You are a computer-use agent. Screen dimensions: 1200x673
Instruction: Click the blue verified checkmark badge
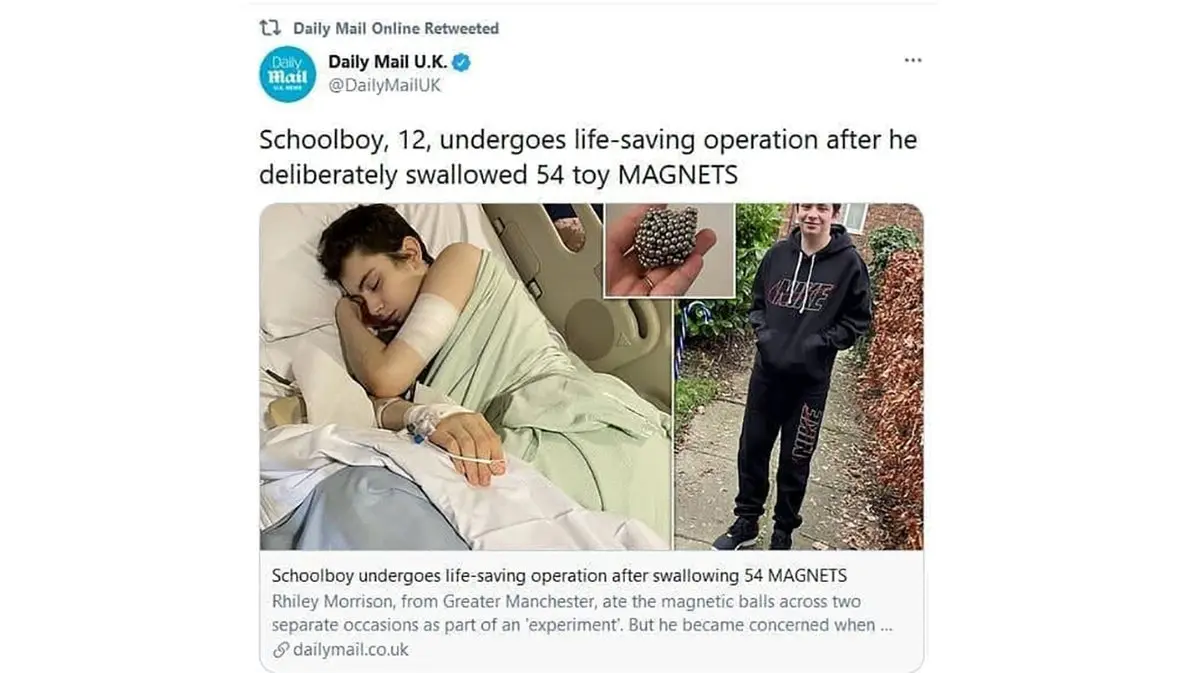pos(461,62)
